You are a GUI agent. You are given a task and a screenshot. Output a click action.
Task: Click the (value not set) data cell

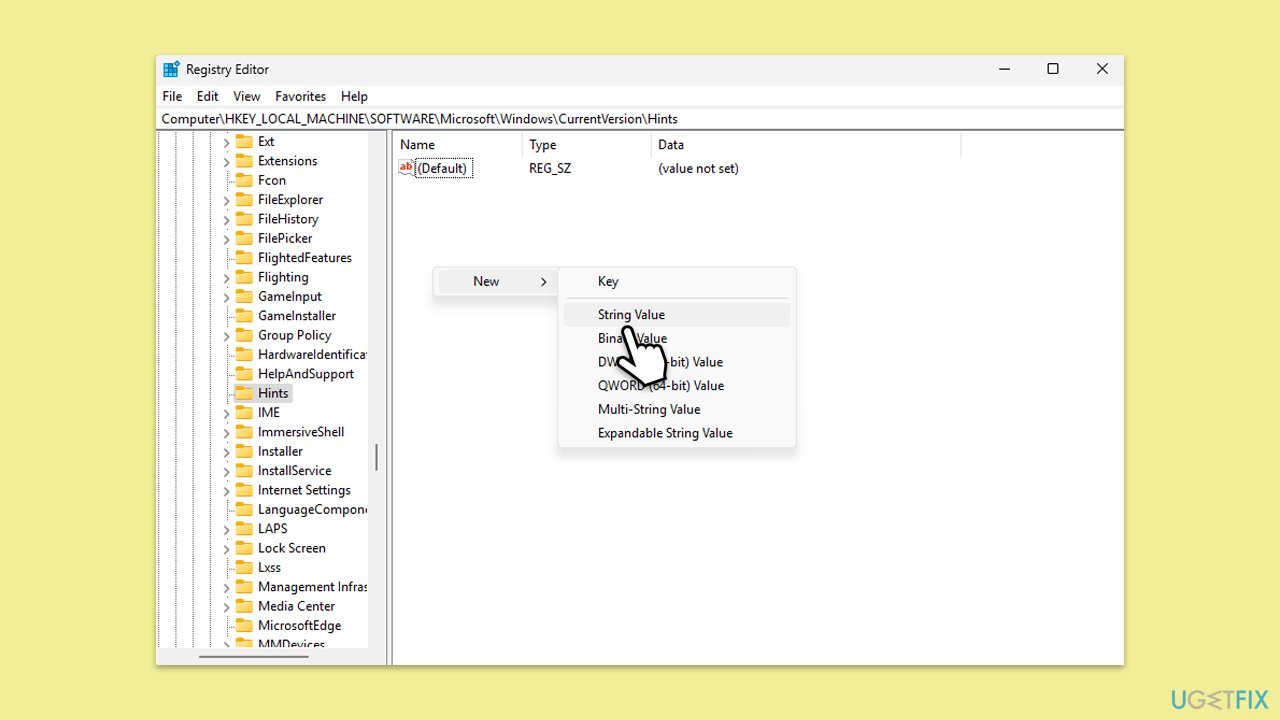point(698,168)
